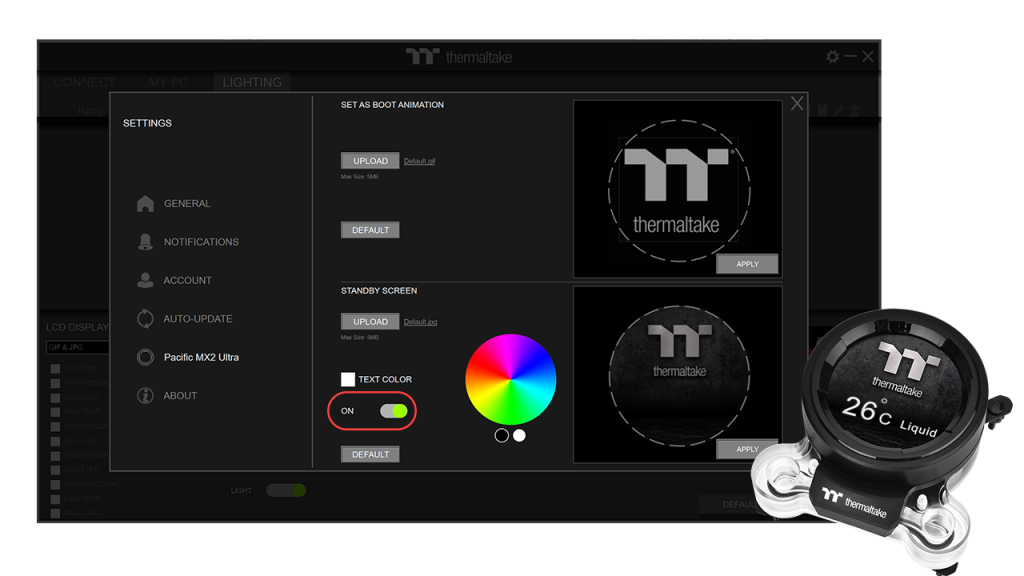The height and width of the screenshot is (576, 1024).
Task: Check the CPU TEMP checkbox
Action: 56,369
